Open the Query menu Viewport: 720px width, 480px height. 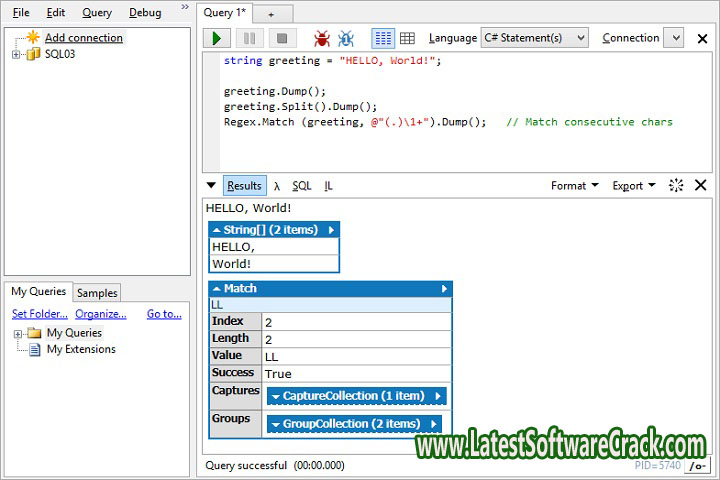click(97, 12)
